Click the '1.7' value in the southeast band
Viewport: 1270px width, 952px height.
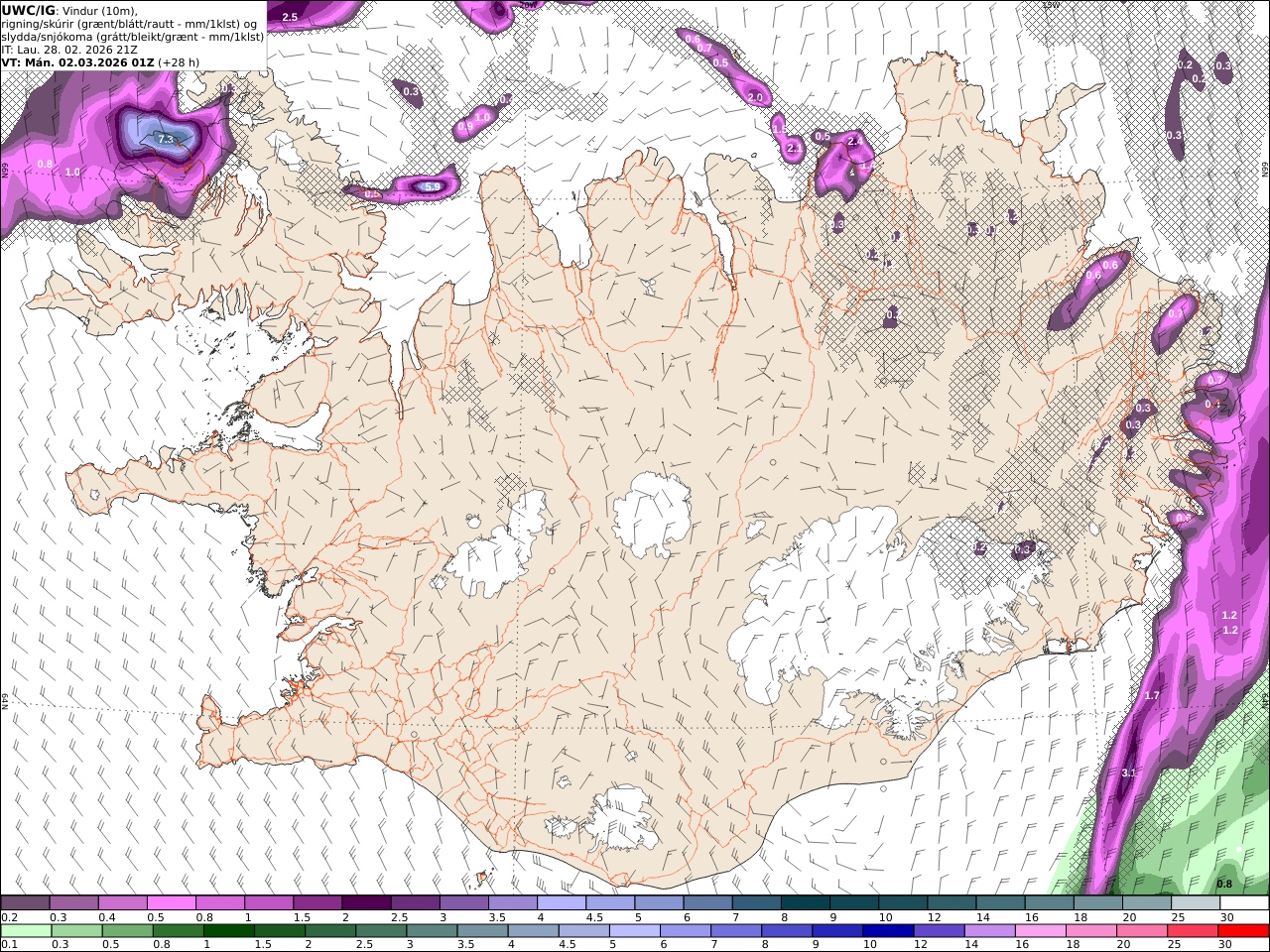pyautogui.click(x=1152, y=696)
